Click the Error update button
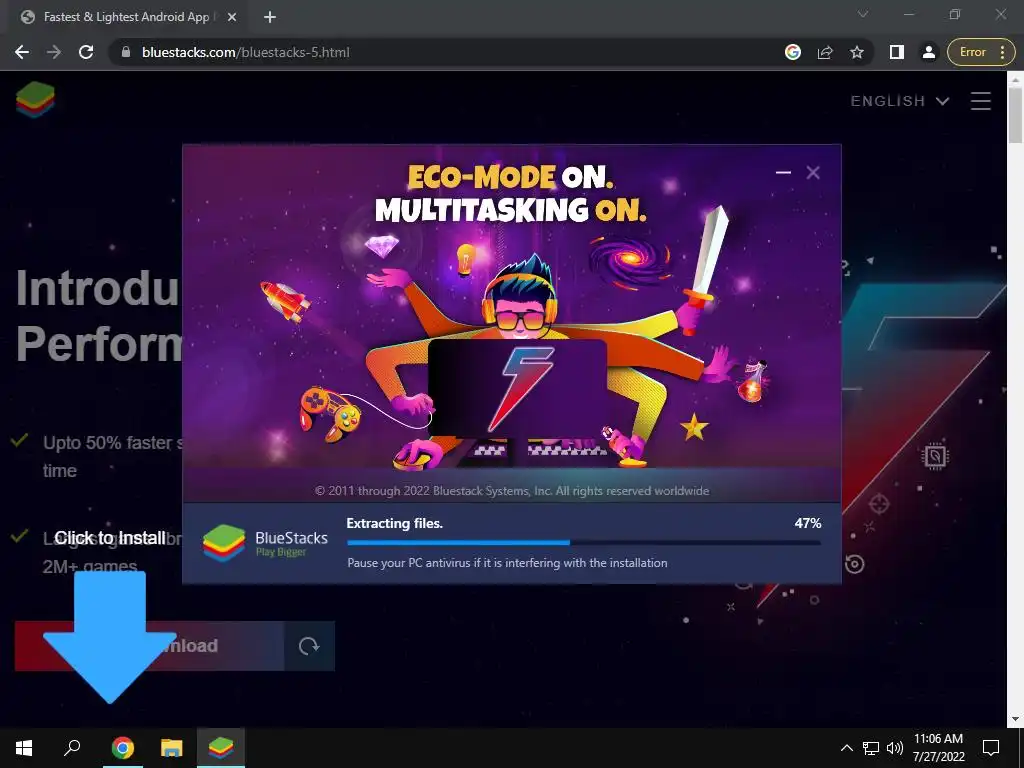This screenshot has width=1024, height=768. point(972,52)
